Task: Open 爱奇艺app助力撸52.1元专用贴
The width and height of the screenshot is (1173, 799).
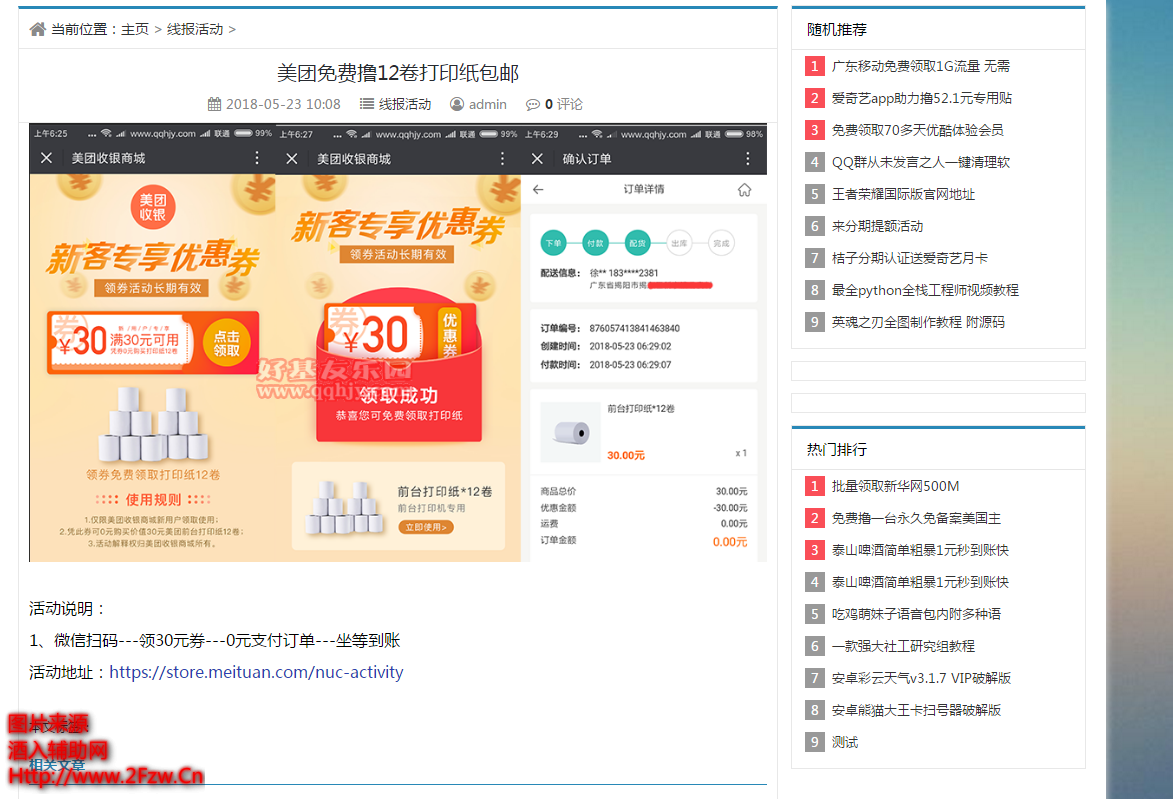Action: (x=922, y=98)
